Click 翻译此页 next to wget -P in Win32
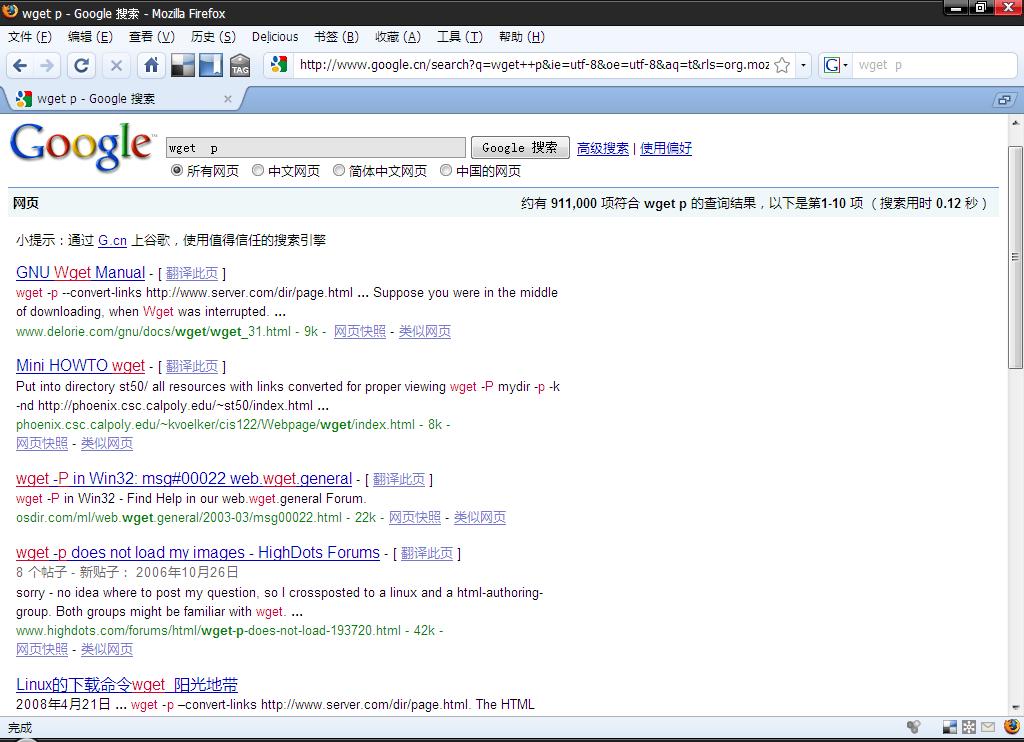The image size is (1024, 742). pyautogui.click(x=398, y=479)
